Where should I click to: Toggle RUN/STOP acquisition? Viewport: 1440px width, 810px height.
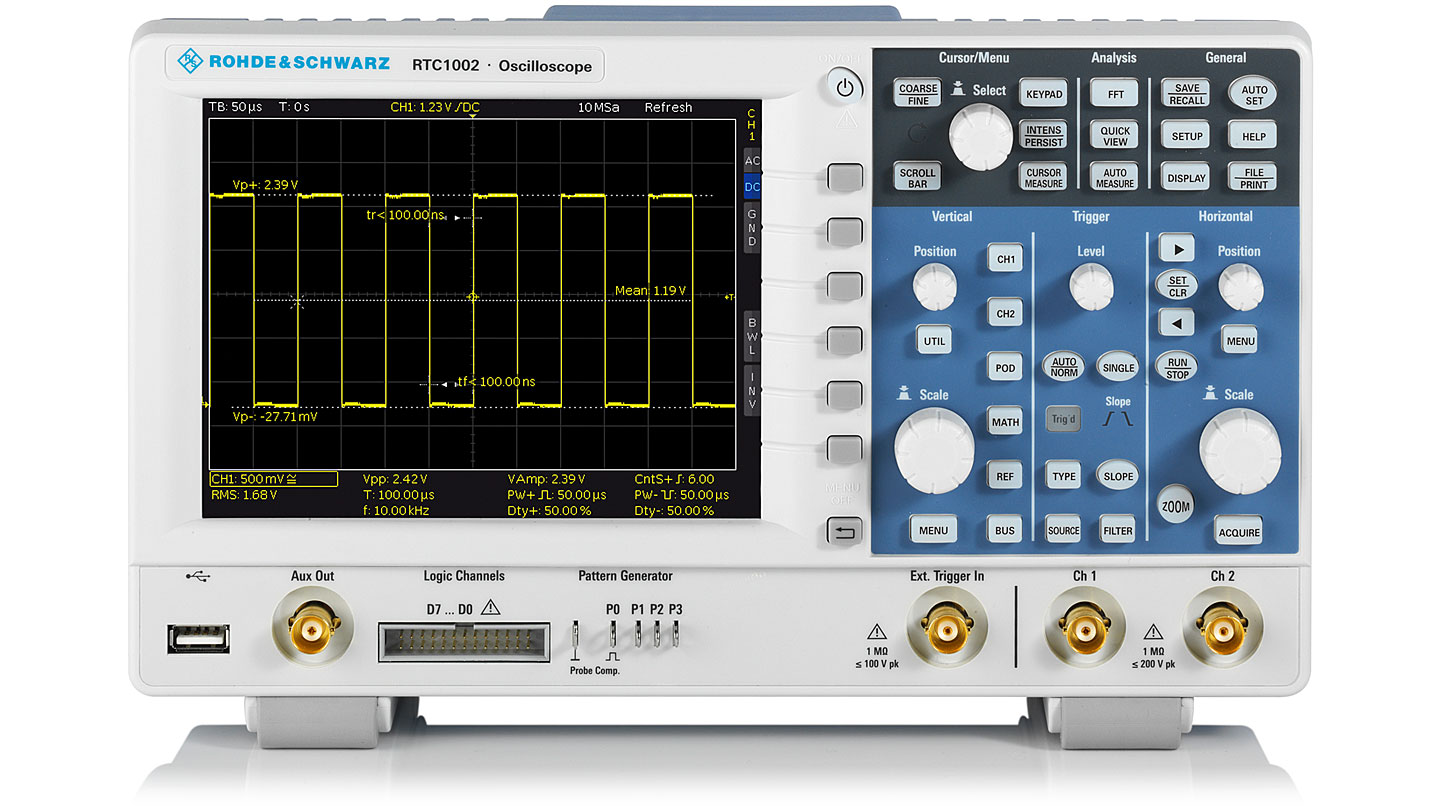tap(1176, 367)
